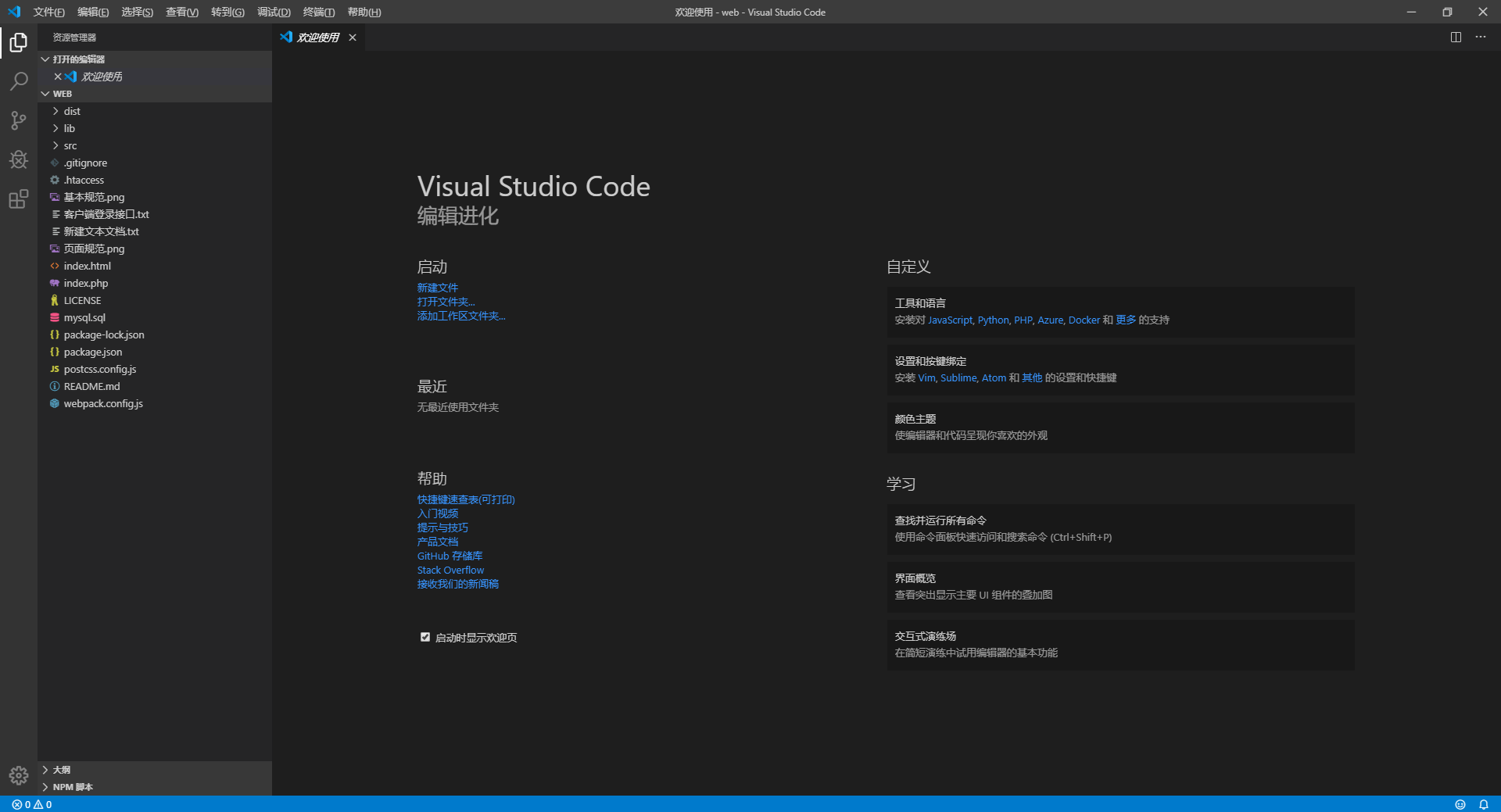
Task: Uncheck 启动时显示欢迎页
Action: (425, 637)
